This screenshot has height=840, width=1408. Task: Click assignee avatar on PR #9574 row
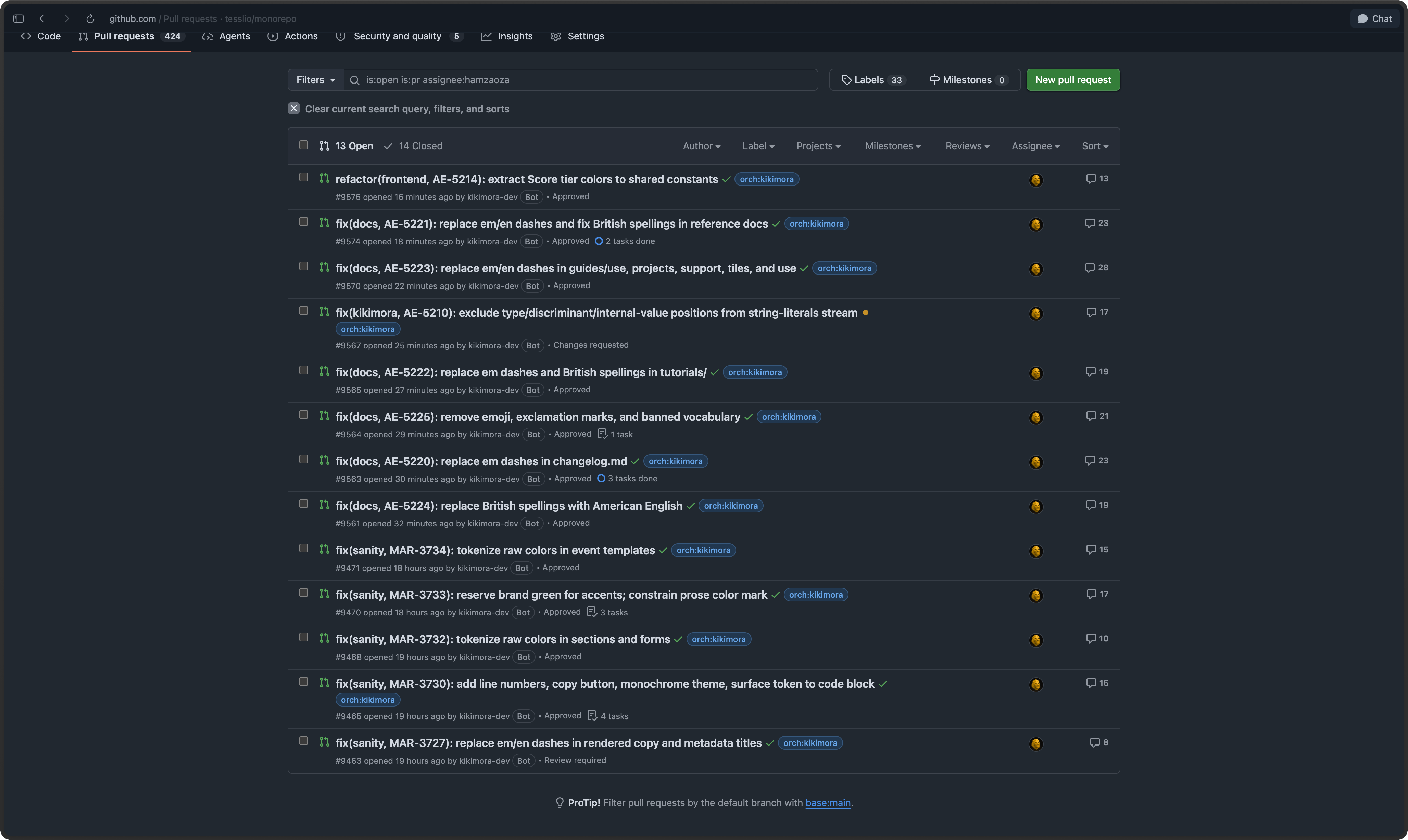point(1035,225)
